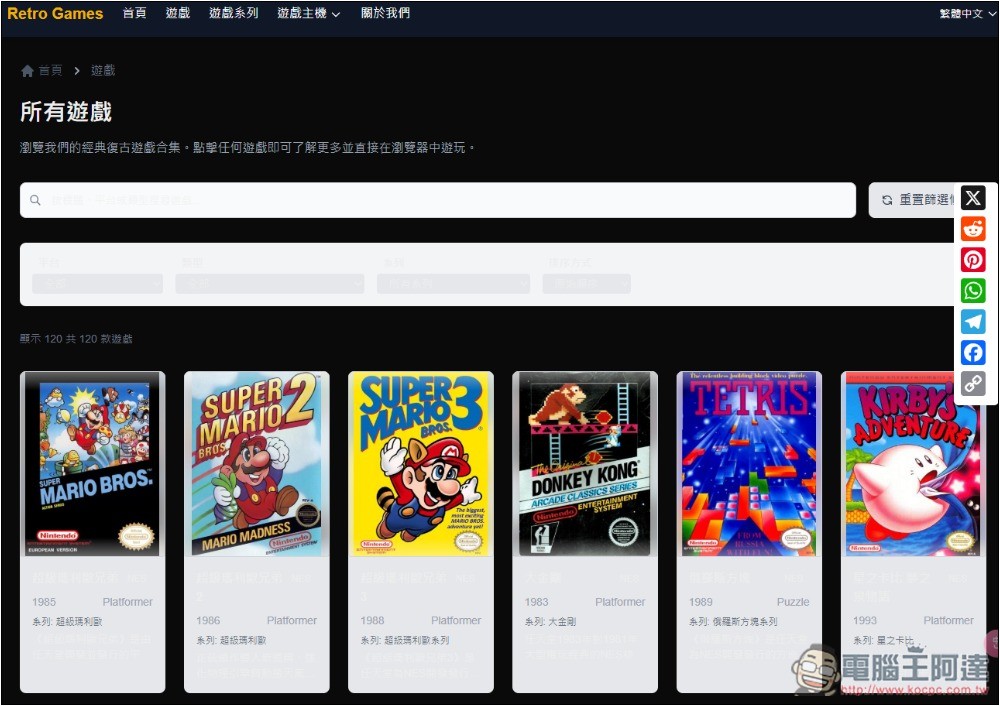
Task: Pin the page using the Pinterest icon
Action: pyautogui.click(x=972, y=259)
